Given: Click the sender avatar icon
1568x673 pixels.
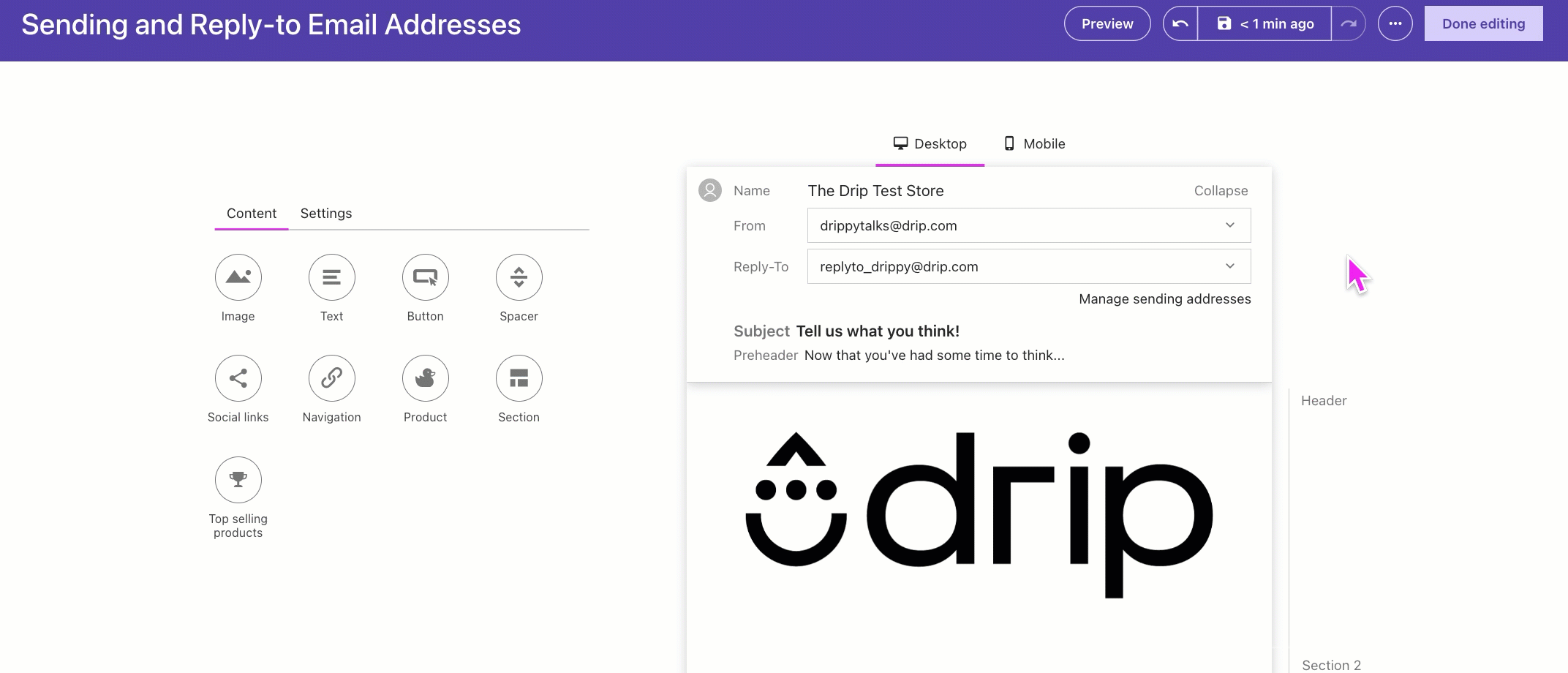Looking at the screenshot, I should (710, 190).
